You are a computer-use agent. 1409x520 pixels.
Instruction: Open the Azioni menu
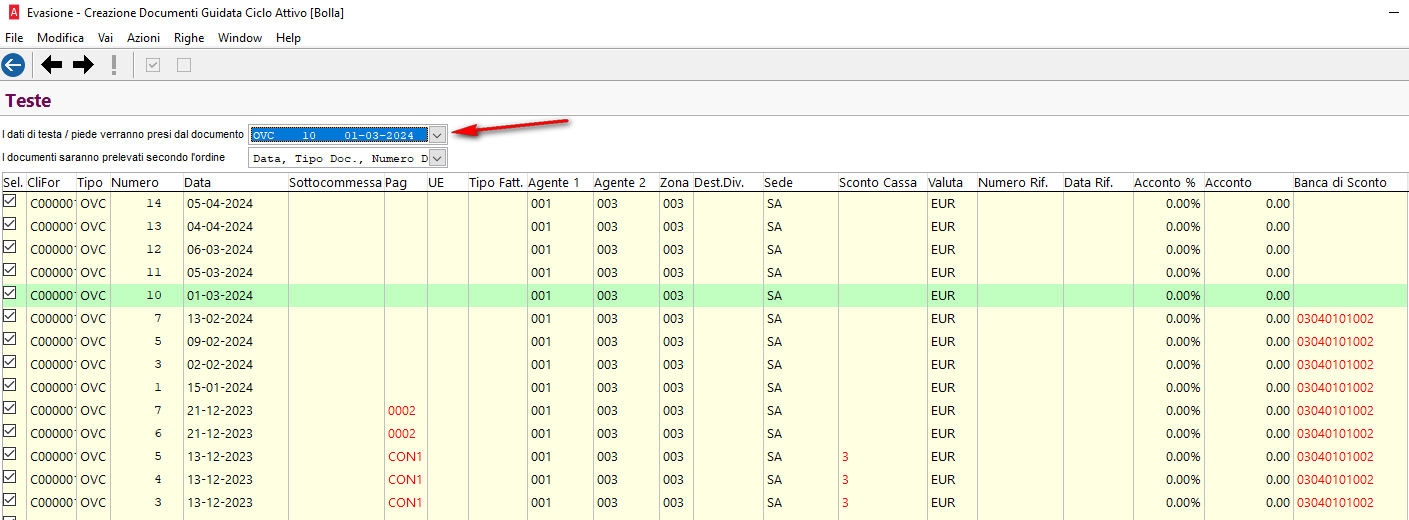pos(144,38)
